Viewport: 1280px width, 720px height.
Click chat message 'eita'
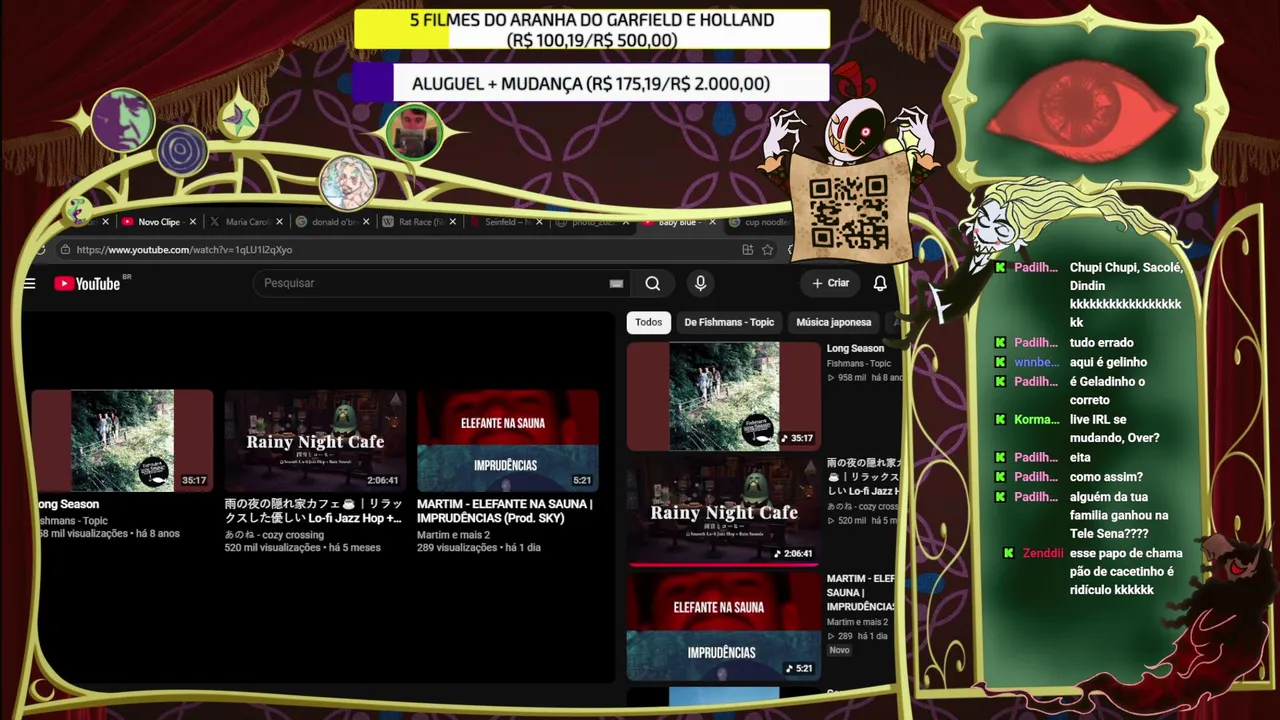click(x=1080, y=458)
